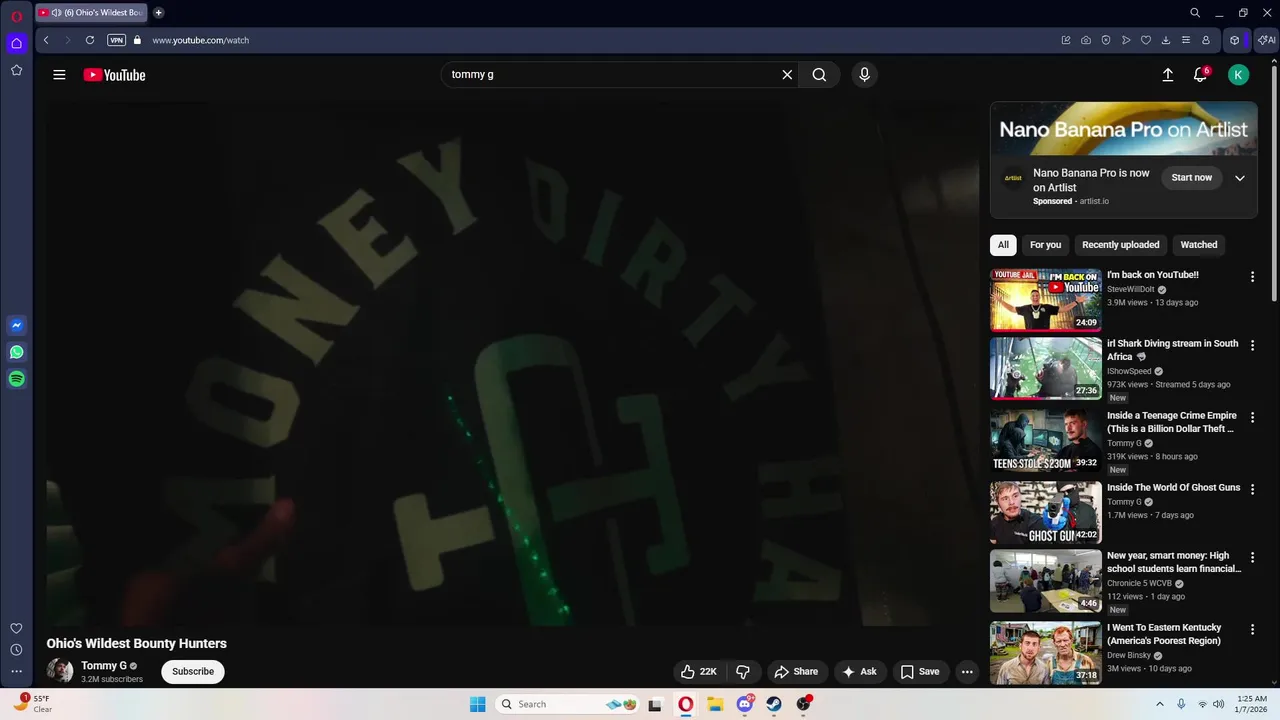Viewport: 1280px width, 720px height.
Task: Toggle the VPN badge
Action: click(116, 40)
